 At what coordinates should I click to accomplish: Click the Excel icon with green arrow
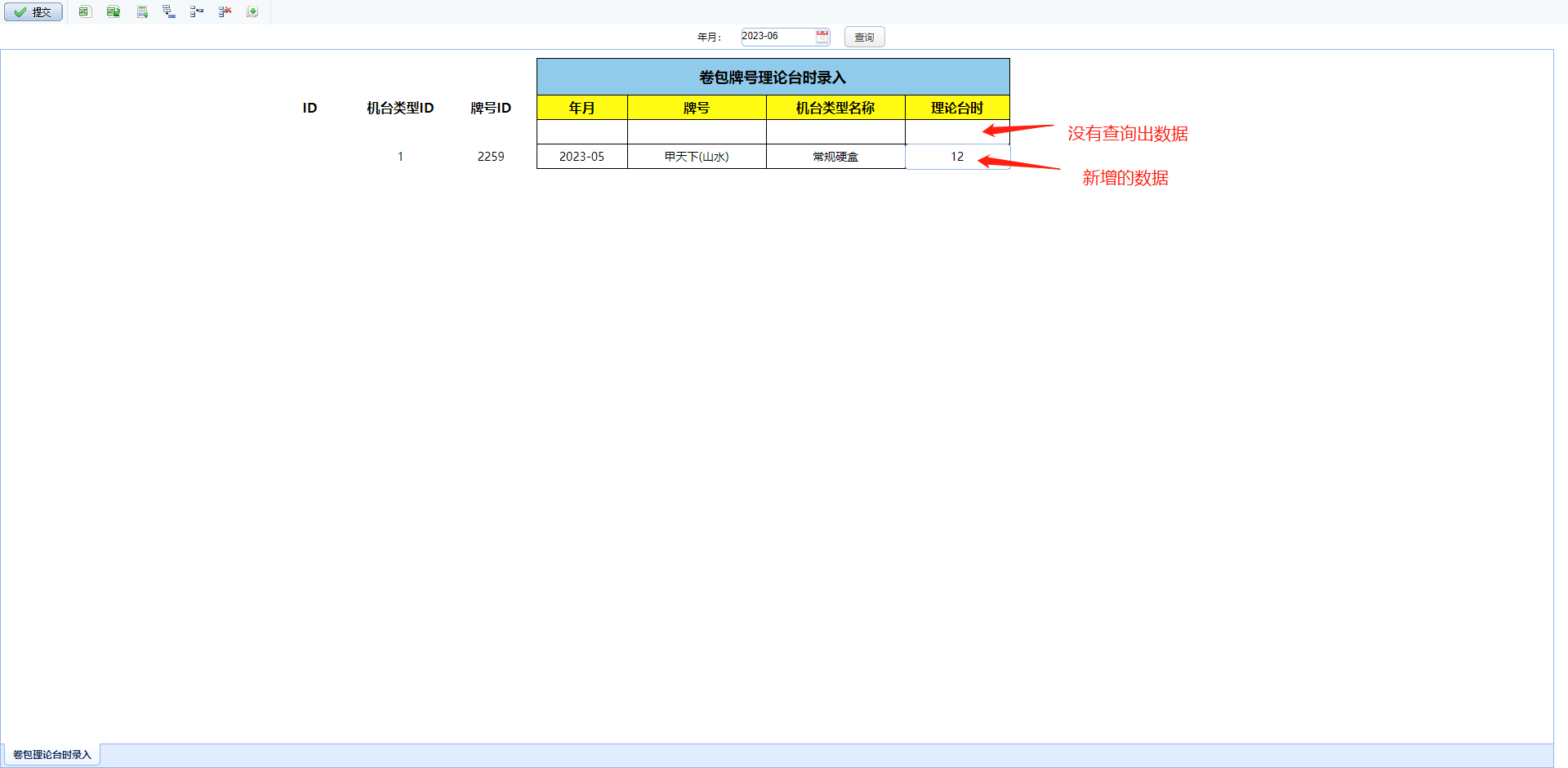point(114,11)
